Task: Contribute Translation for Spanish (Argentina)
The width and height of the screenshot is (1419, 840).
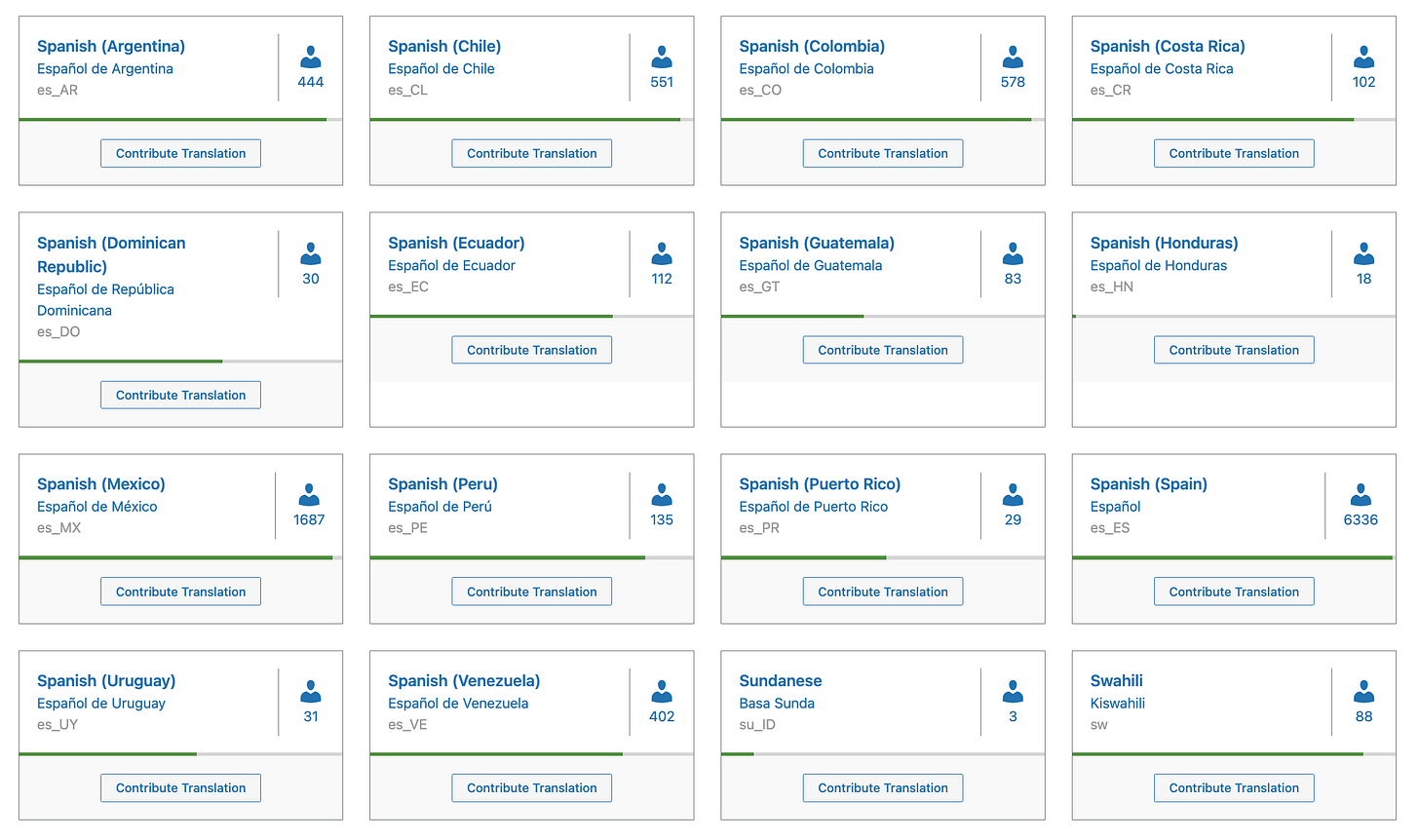Action: pyautogui.click(x=180, y=153)
